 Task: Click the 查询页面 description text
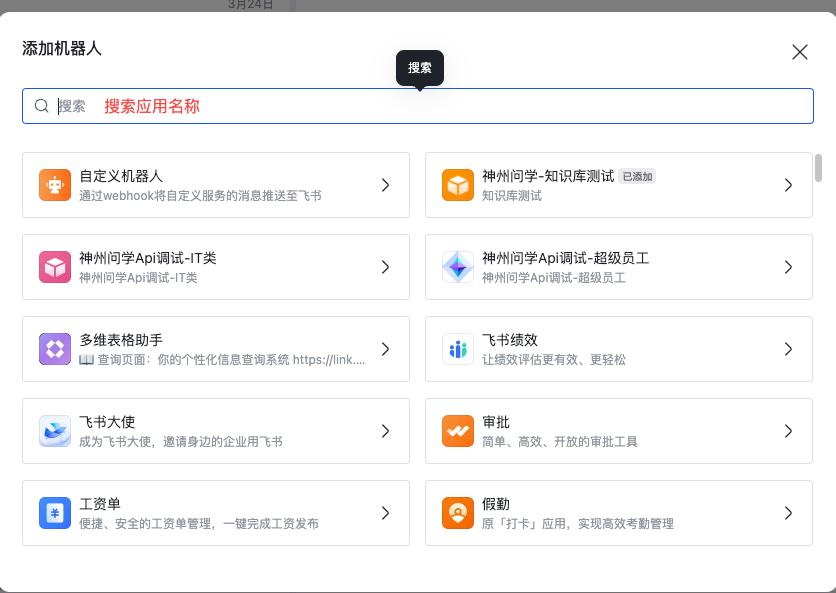coord(222,360)
